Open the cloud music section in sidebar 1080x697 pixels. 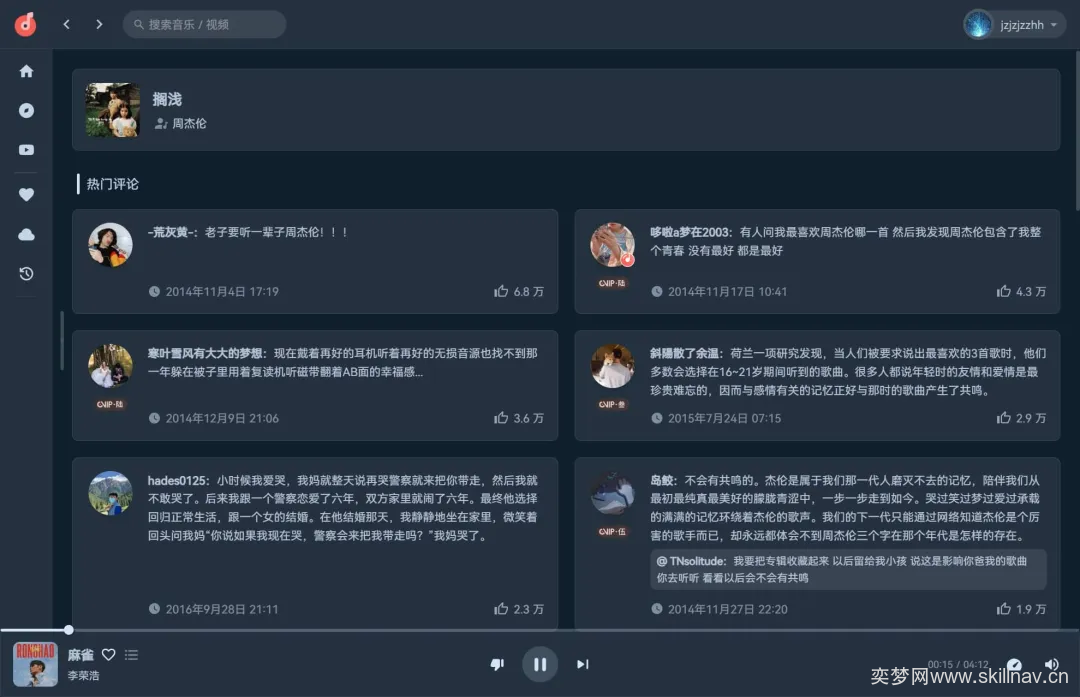(x=26, y=235)
